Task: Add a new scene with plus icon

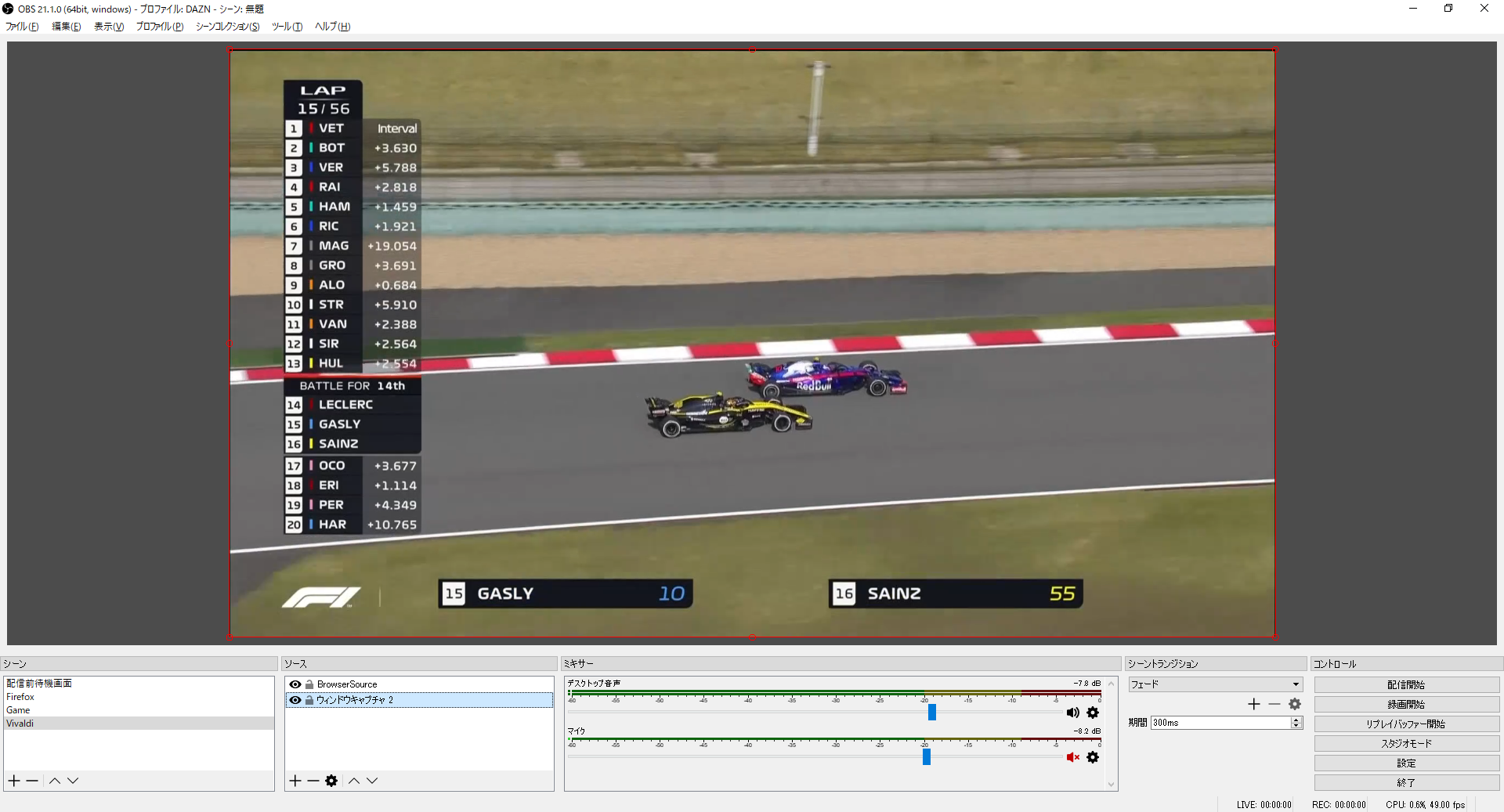Action: click(x=14, y=781)
